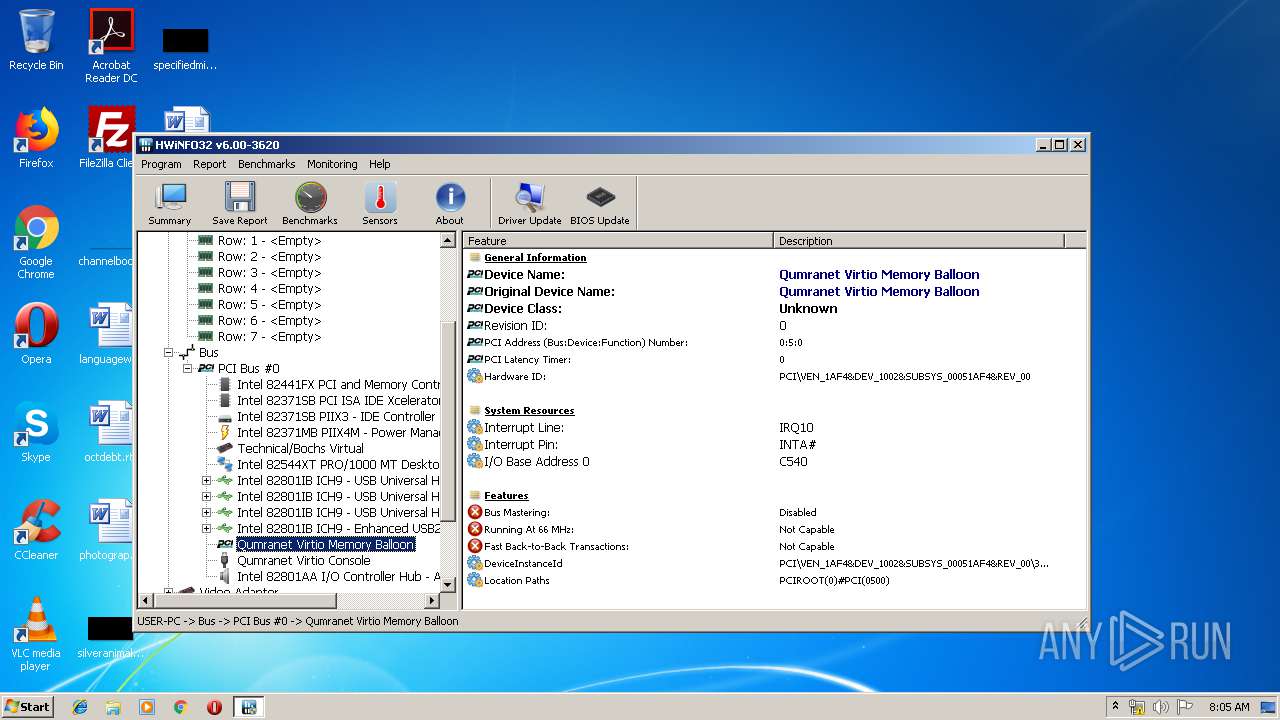The image size is (1280, 720).
Task: Open the Benchmarks menu
Action: tap(267, 164)
